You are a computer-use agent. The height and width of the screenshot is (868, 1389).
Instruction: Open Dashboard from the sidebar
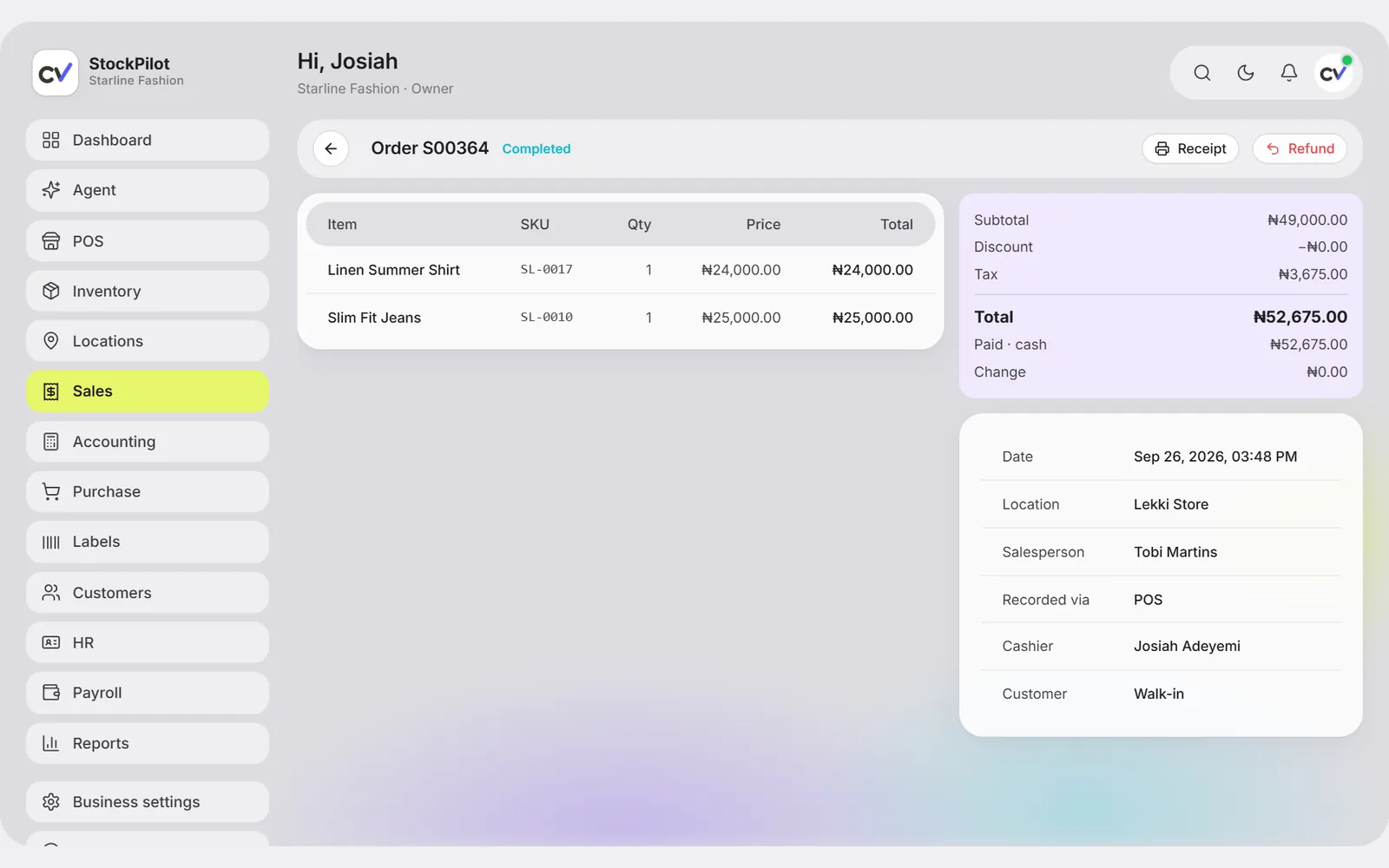[148, 140]
